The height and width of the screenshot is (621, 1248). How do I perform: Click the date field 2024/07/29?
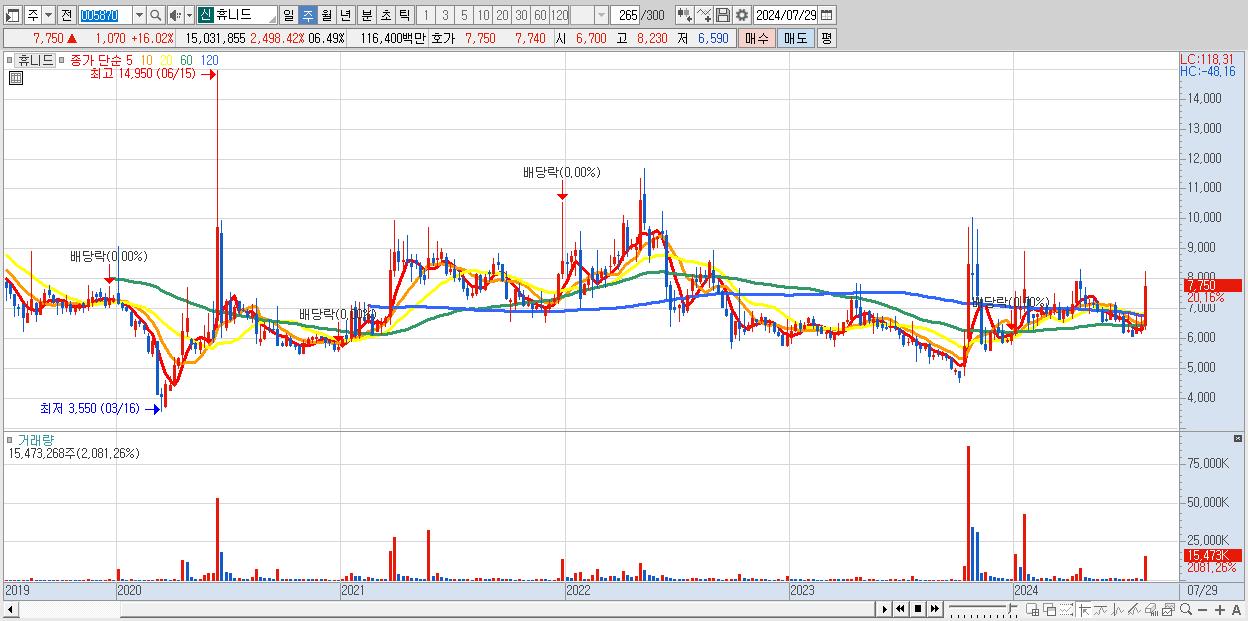(786, 15)
